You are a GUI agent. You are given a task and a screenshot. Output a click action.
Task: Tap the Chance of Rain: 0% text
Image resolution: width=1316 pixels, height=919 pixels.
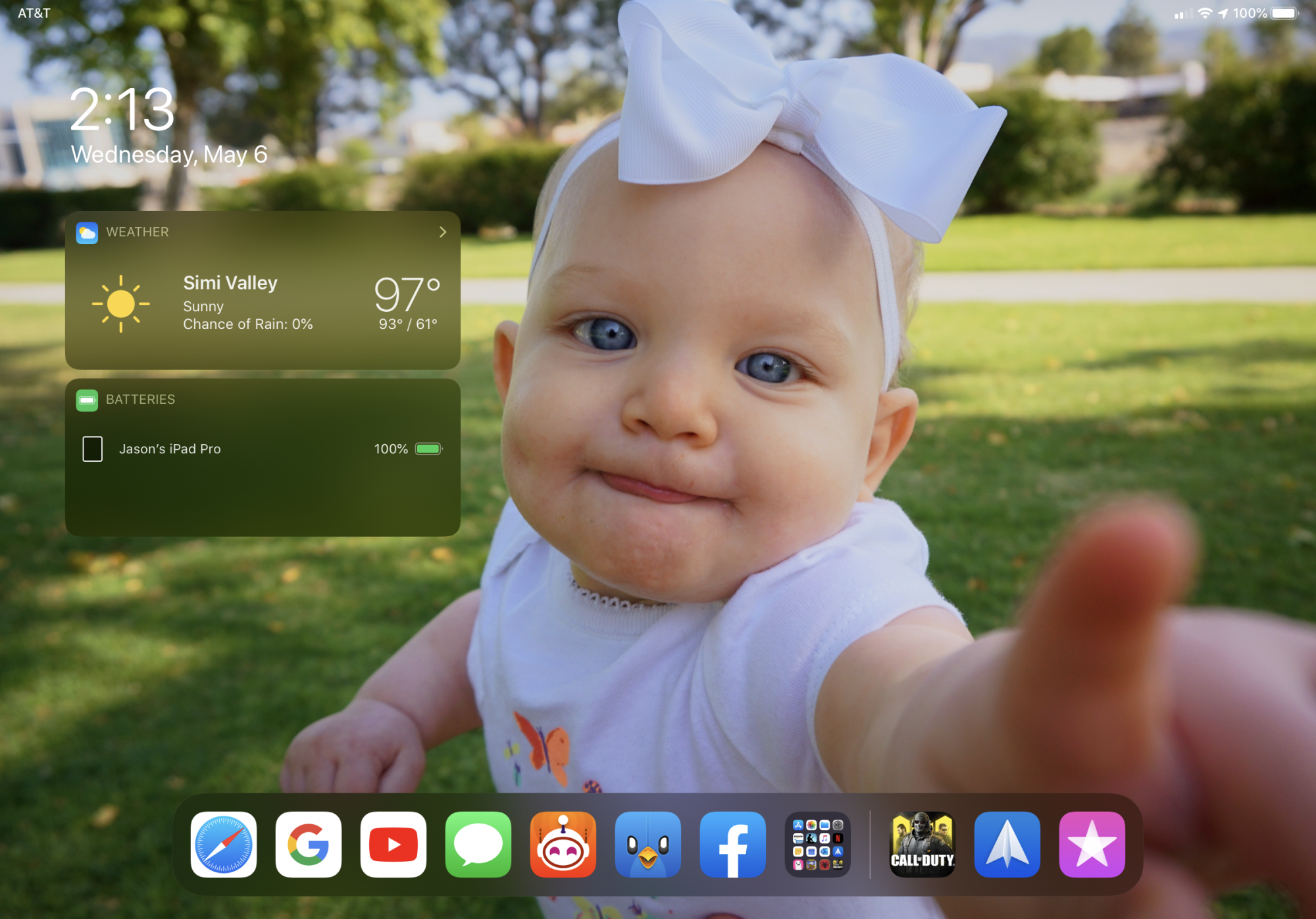(x=248, y=324)
